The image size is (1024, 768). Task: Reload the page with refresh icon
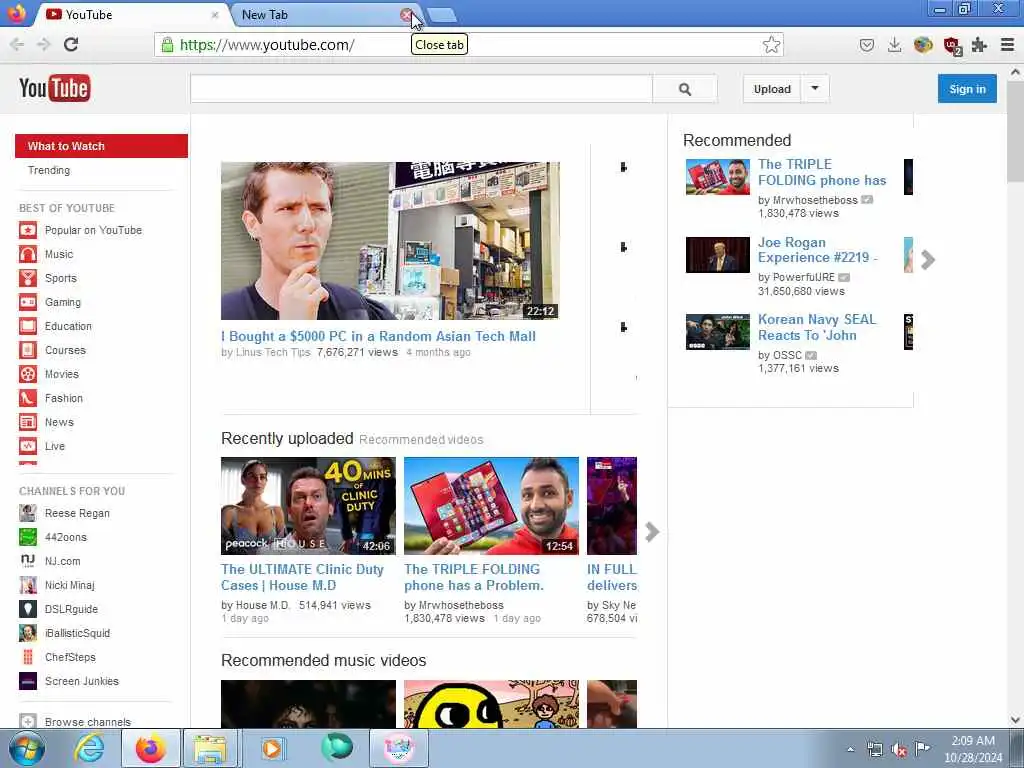pos(71,44)
